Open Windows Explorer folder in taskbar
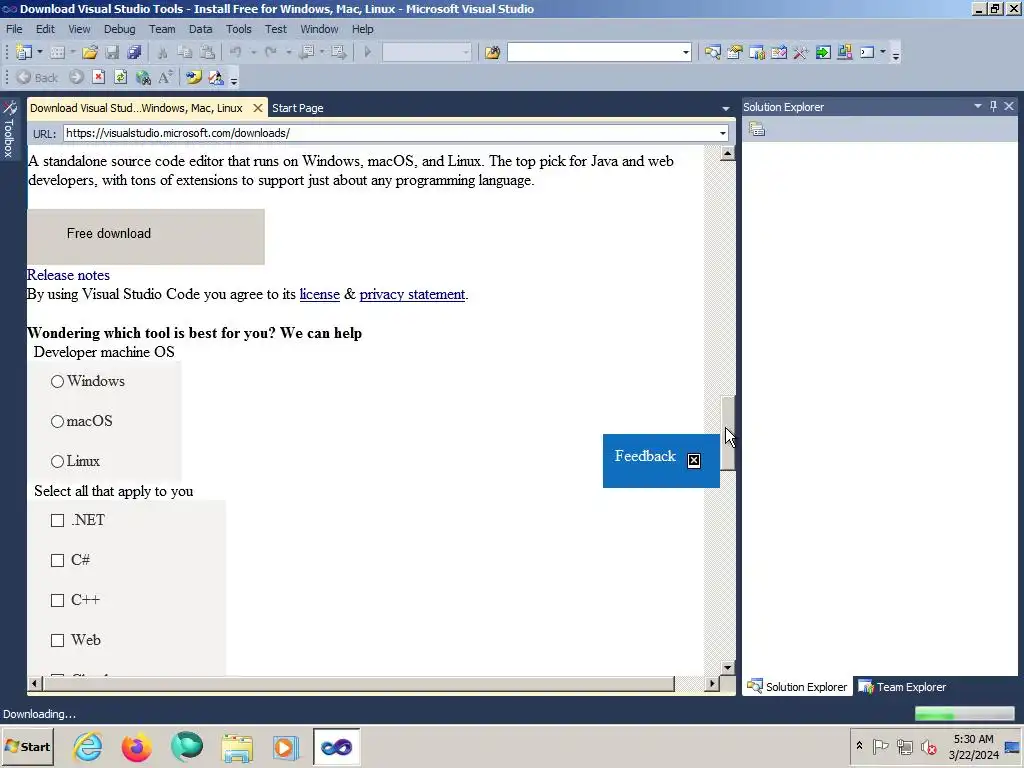 [236, 747]
